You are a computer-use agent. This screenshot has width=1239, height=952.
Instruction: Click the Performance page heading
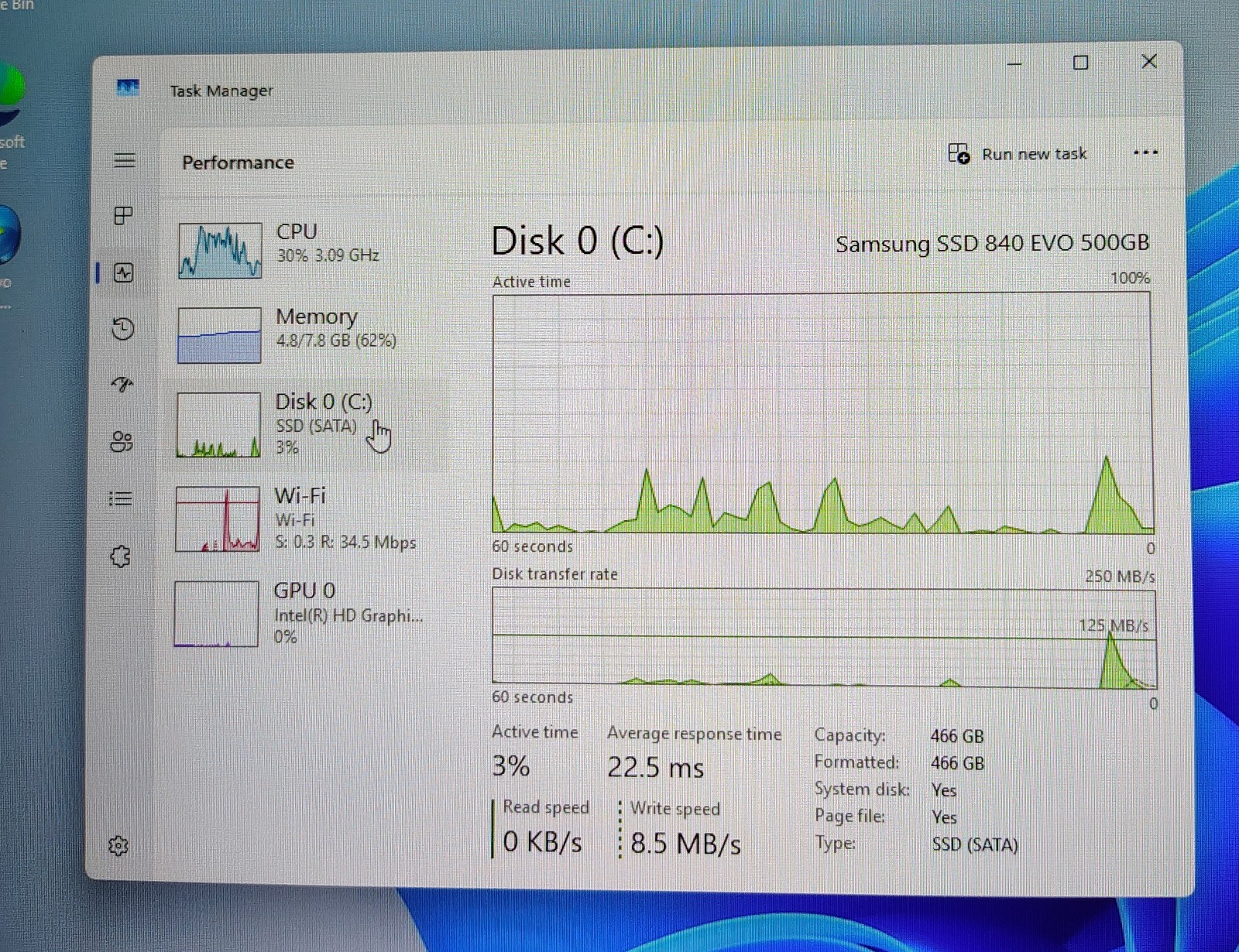click(238, 163)
